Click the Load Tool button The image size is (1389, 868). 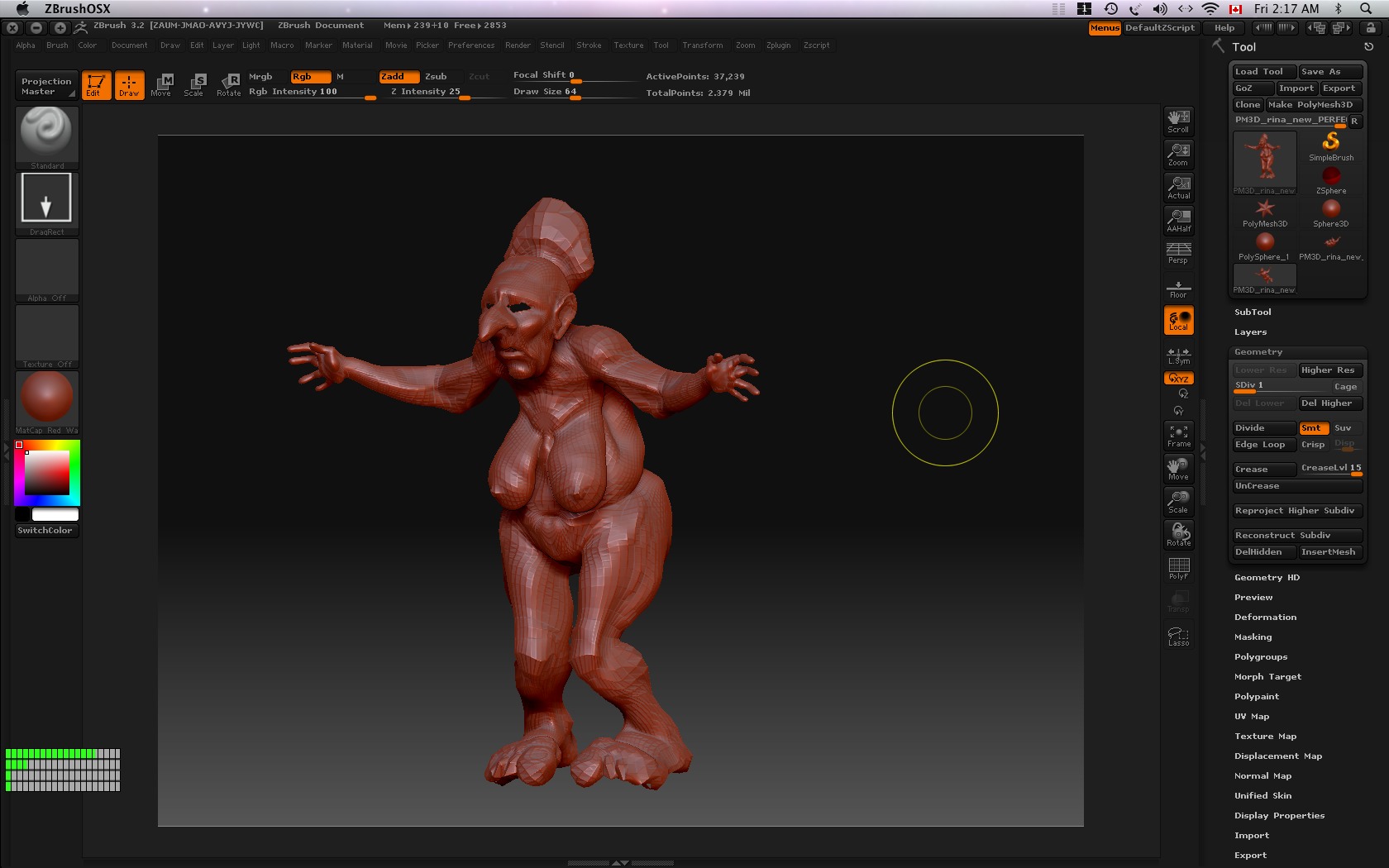tap(1264, 71)
